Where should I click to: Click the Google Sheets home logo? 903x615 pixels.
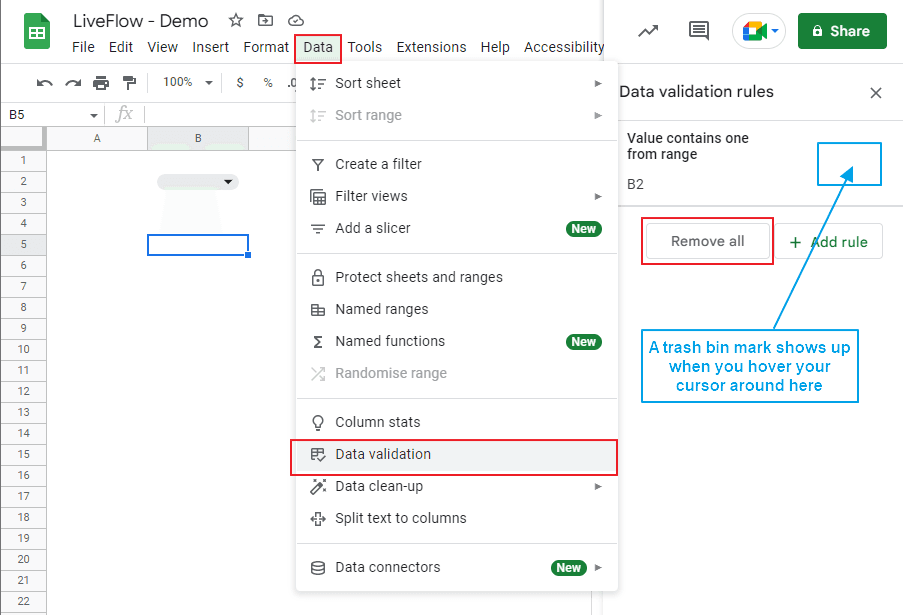click(x=37, y=32)
